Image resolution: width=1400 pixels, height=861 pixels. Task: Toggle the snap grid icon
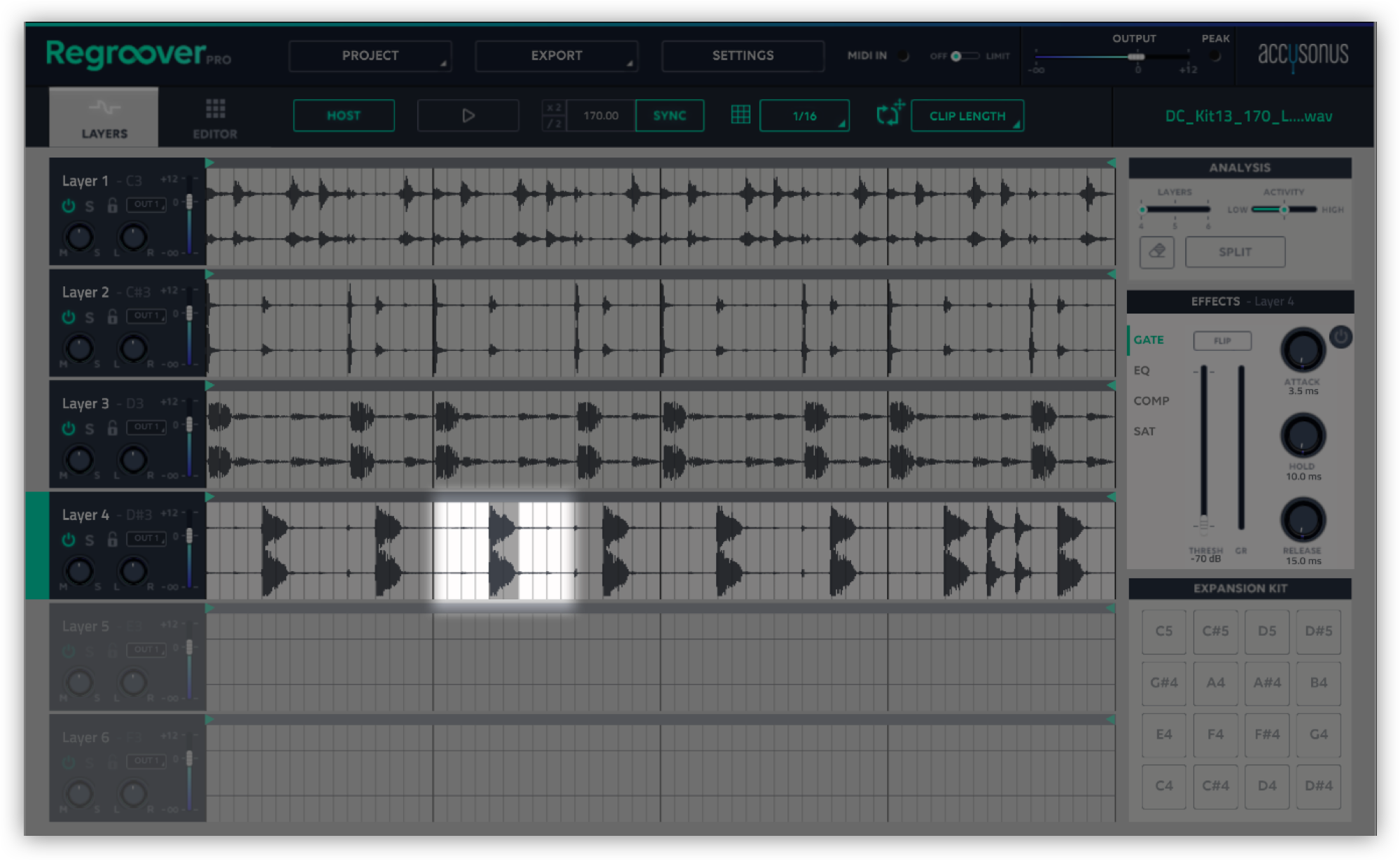pyautogui.click(x=741, y=114)
